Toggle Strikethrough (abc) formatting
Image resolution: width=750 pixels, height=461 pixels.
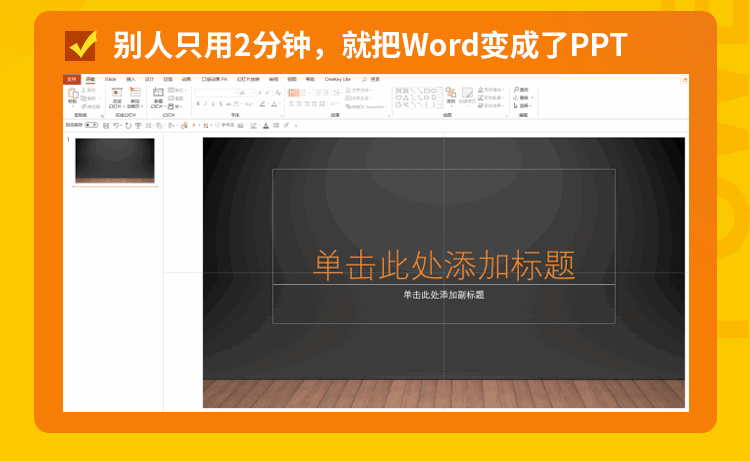(229, 103)
